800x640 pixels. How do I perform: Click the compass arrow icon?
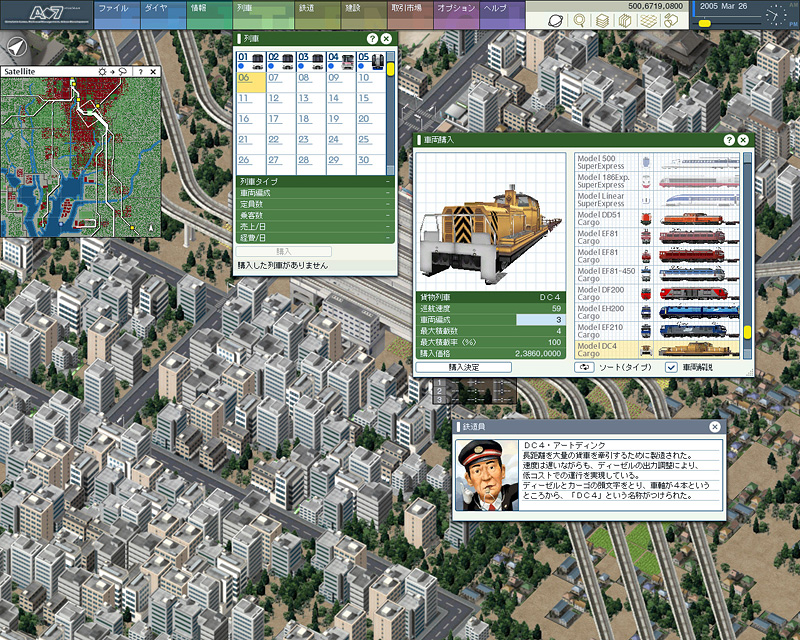[17, 48]
